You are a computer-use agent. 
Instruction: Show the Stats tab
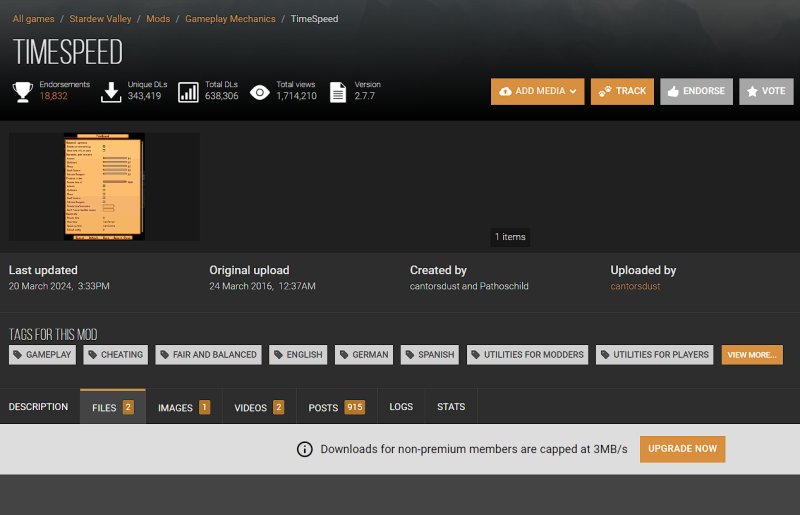451,407
